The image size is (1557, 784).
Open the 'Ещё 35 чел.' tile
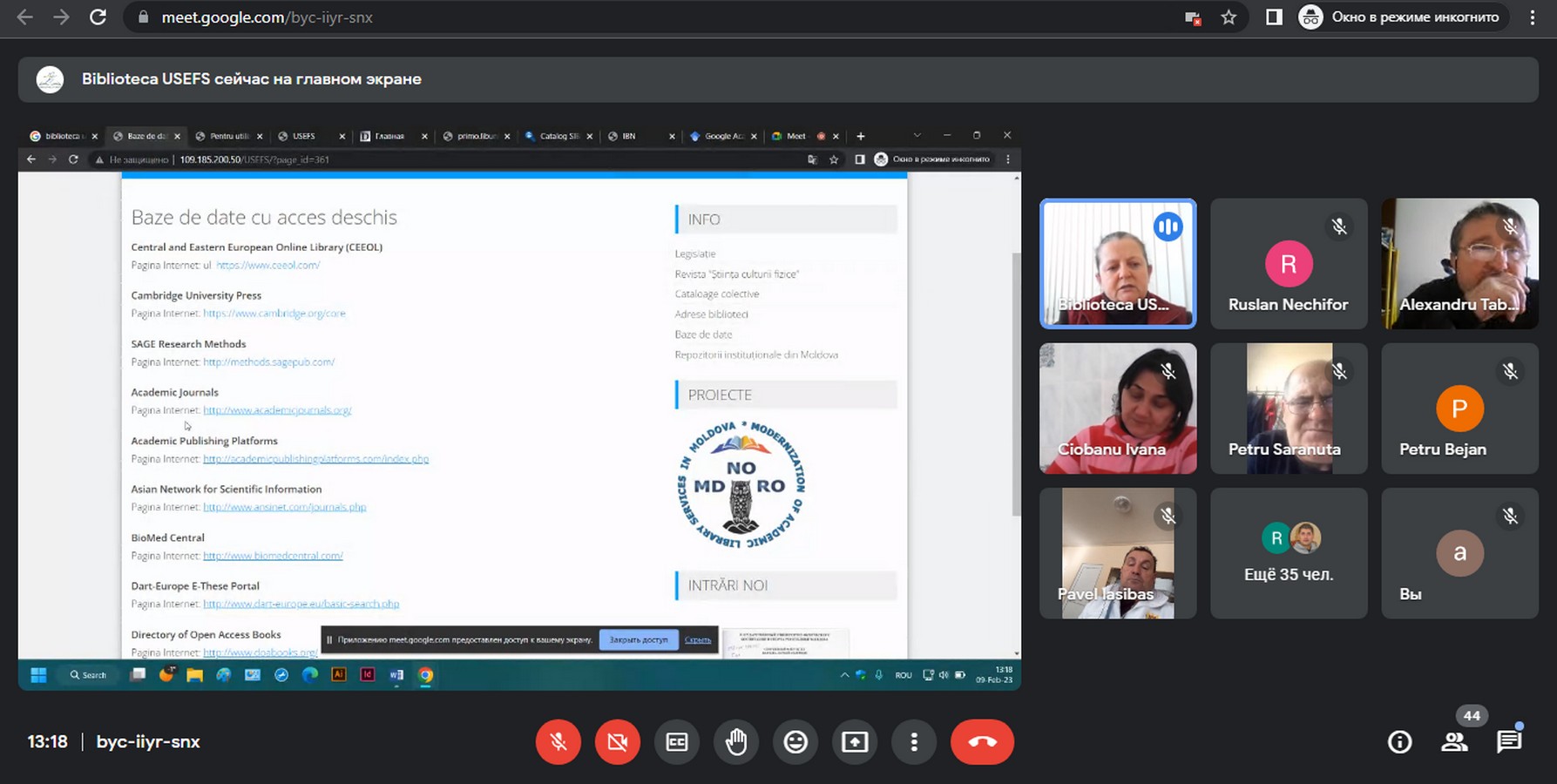(x=1289, y=553)
